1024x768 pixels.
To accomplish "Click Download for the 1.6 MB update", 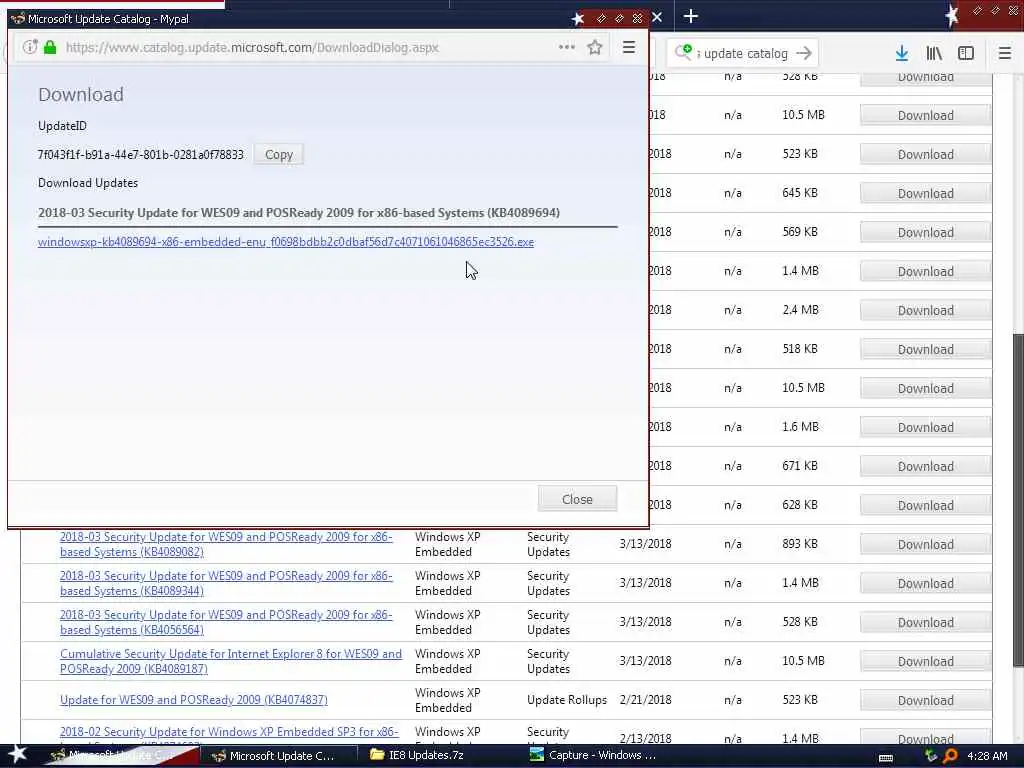I will [x=925, y=427].
